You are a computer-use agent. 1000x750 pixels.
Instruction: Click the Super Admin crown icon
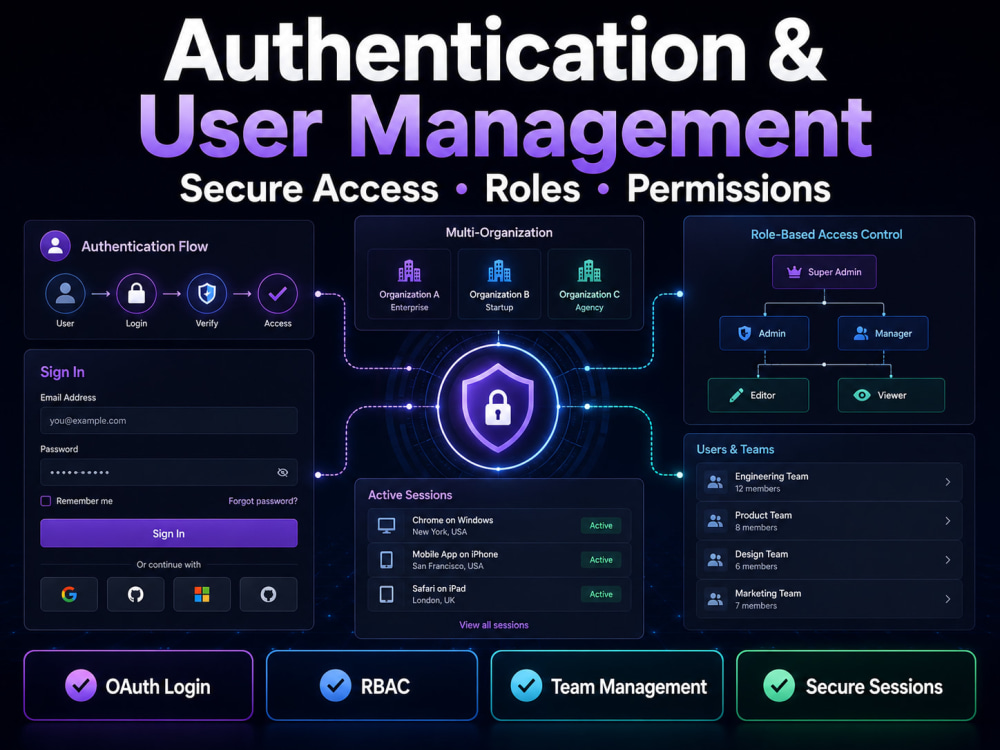[x=794, y=272]
